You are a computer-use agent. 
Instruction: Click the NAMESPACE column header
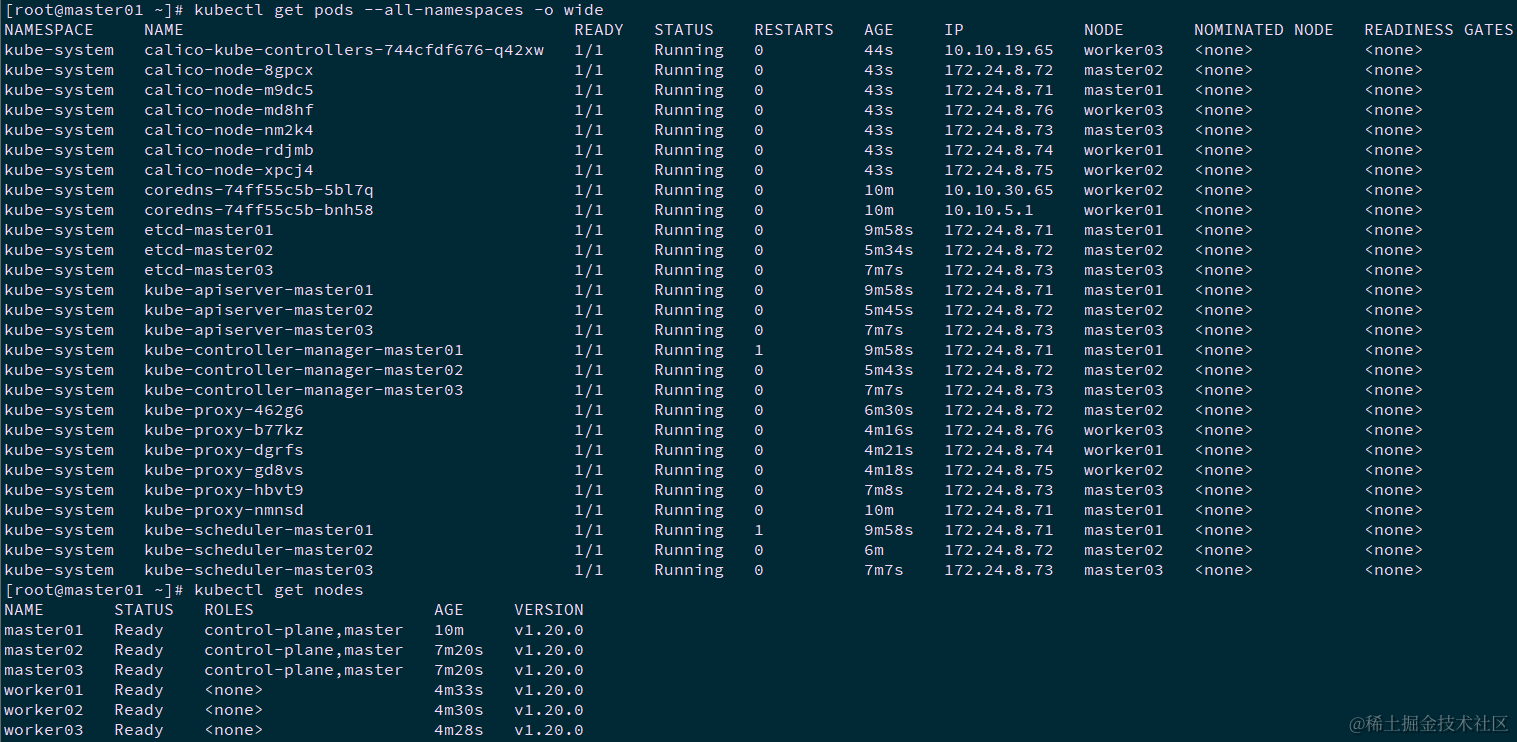pos(49,30)
